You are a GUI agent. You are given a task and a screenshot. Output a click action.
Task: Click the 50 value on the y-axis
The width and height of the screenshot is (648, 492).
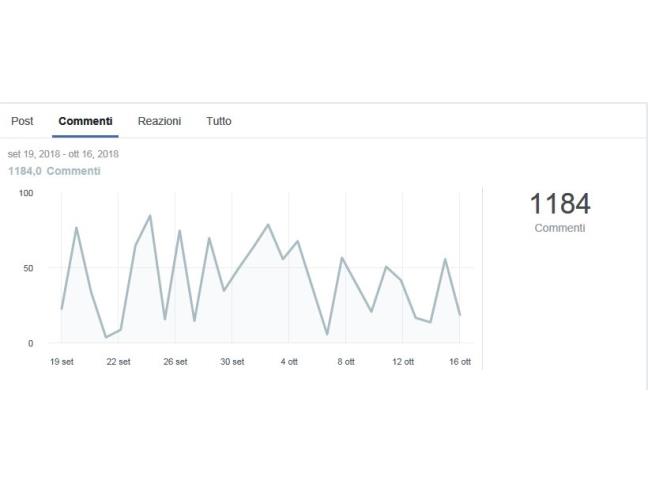28,268
